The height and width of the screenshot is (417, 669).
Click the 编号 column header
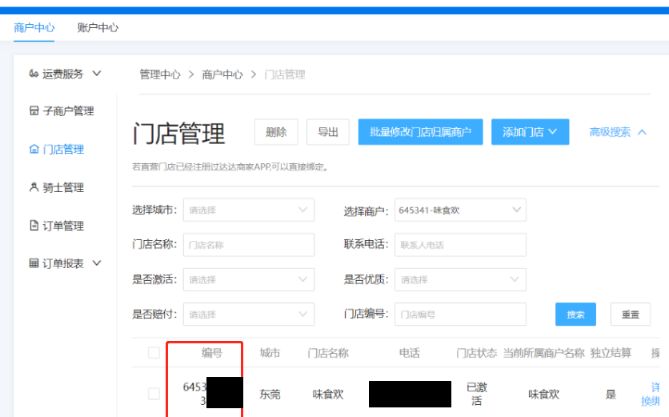pos(212,353)
